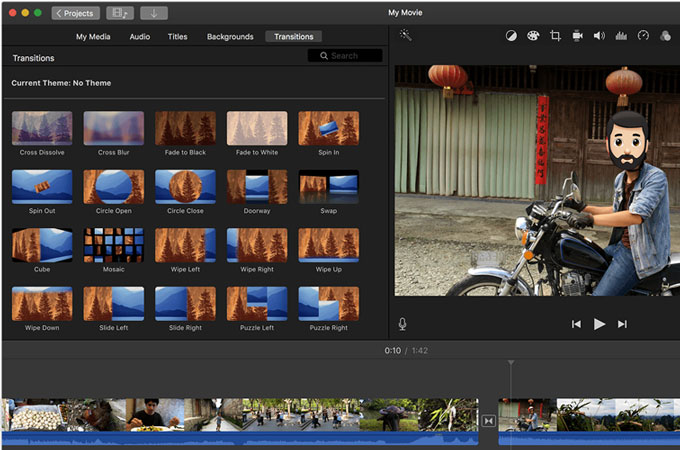Select the Cross Dissolve transition thumbnail
This screenshot has height=450, width=680.
42,128
